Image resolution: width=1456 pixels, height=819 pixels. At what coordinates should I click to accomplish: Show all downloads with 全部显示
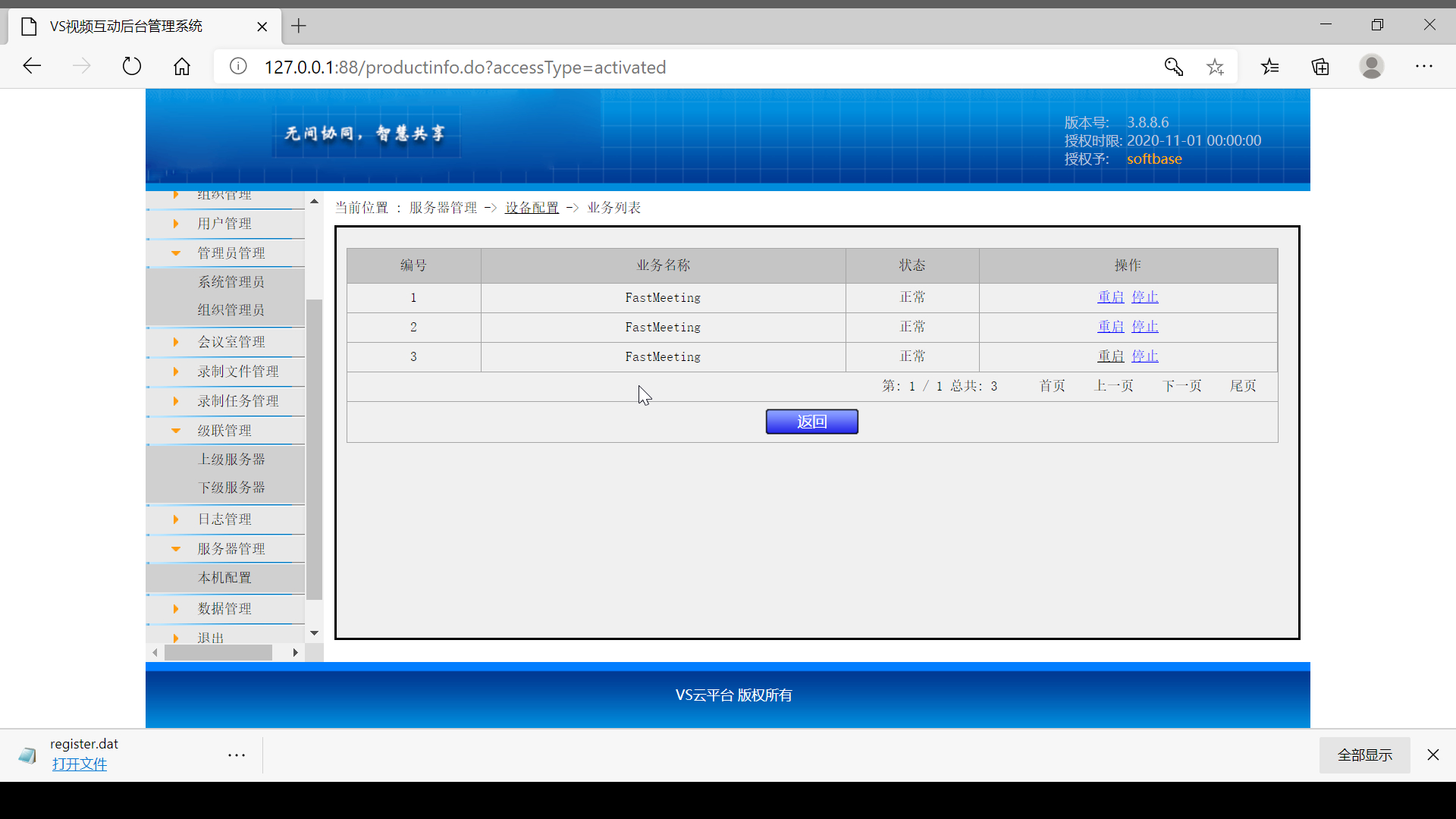pos(1365,755)
